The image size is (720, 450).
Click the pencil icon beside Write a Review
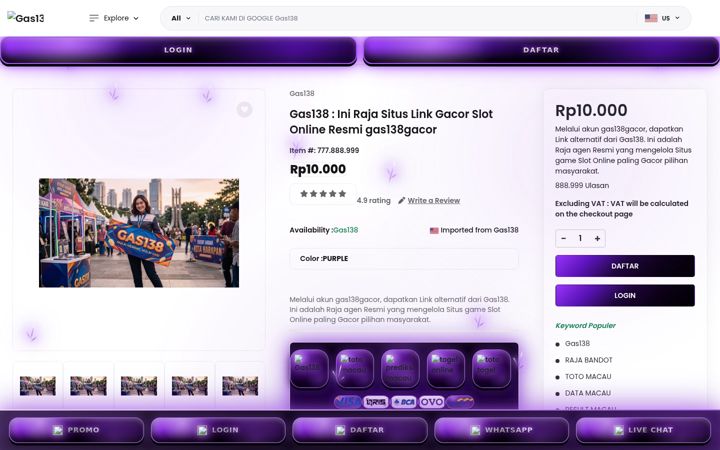pos(402,200)
